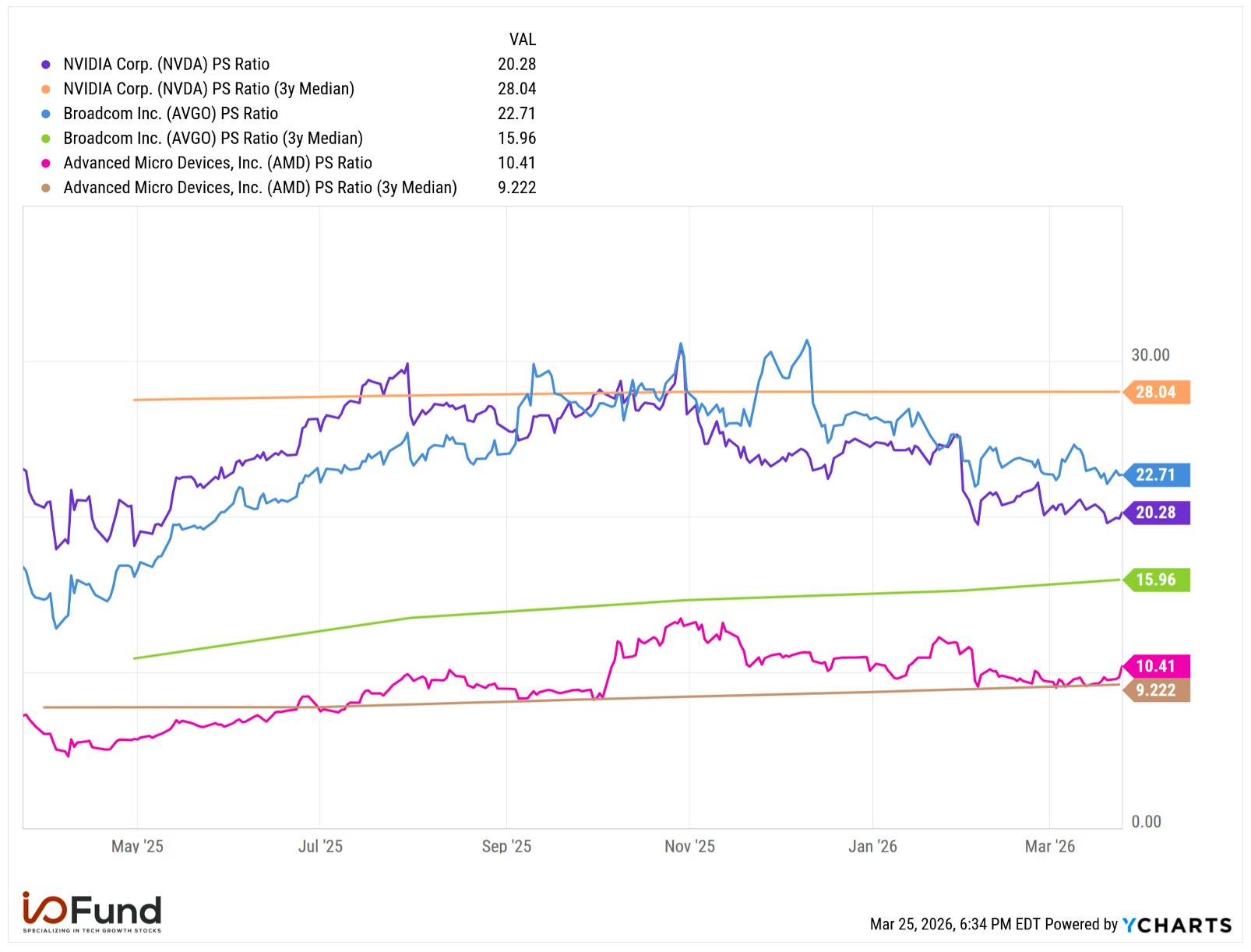Click the 0.00 y-axis label
Image resolution: width=1251 pixels, height=952 pixels.
click(1146, 822)
